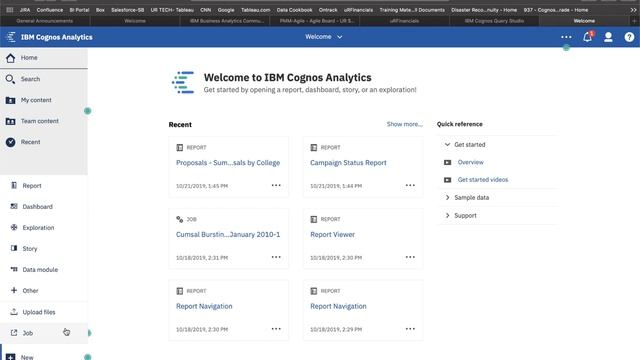Open options for Report Viewer card

tap(410, 257)
